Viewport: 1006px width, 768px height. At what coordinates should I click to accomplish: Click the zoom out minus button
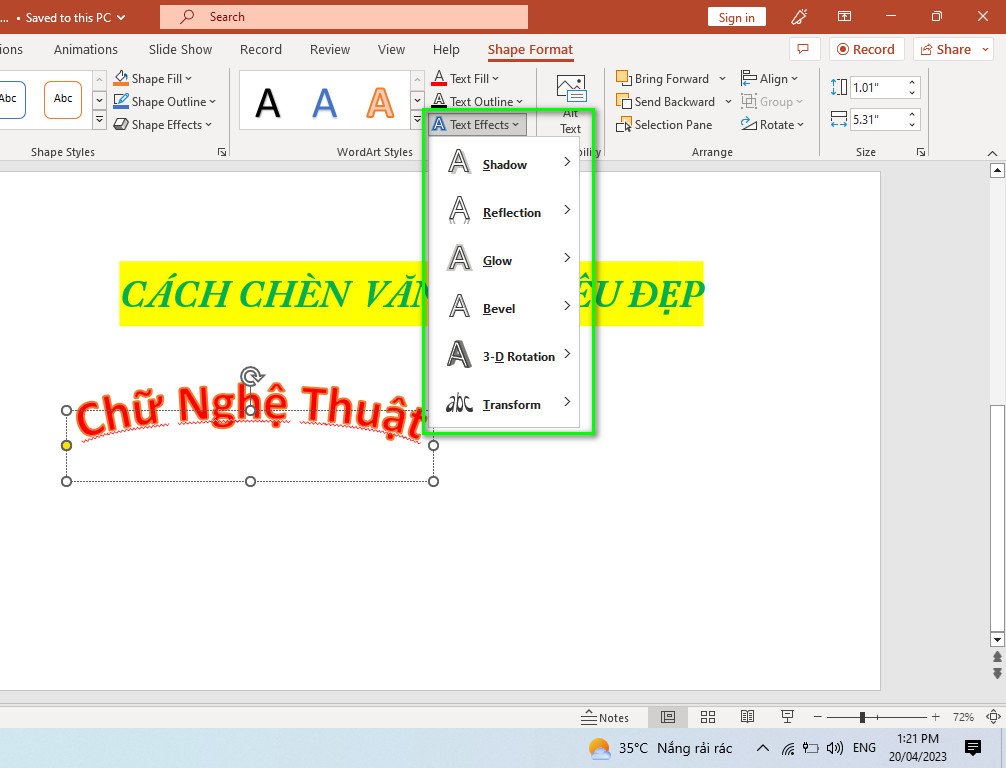(817, 717)
